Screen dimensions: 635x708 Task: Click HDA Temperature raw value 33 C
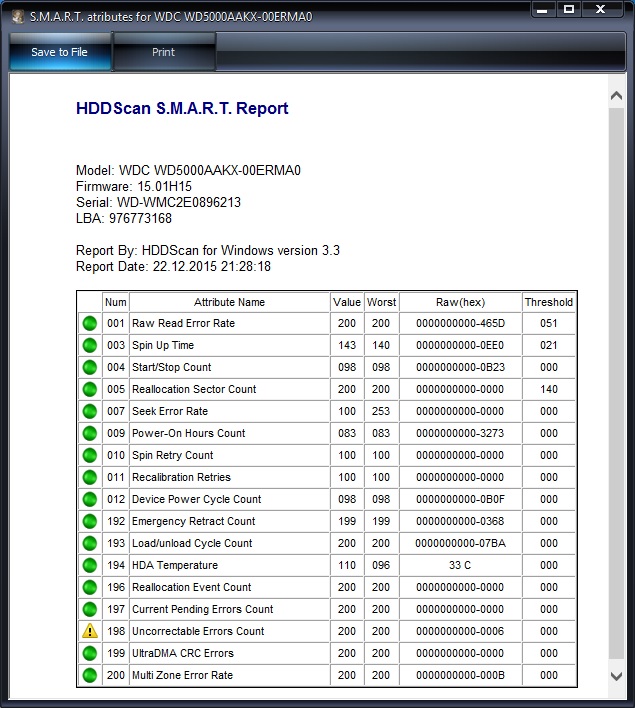(460, 565)
